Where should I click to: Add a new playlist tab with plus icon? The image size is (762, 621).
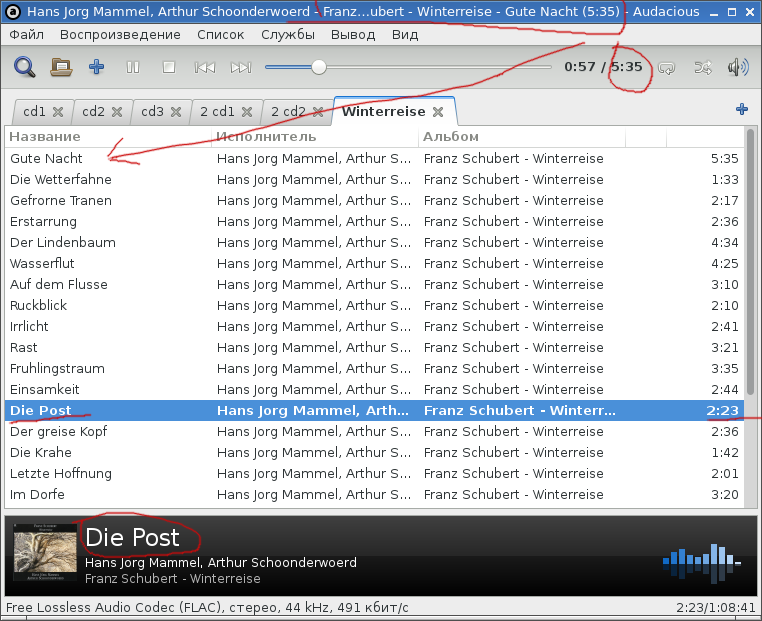[742, 109]
